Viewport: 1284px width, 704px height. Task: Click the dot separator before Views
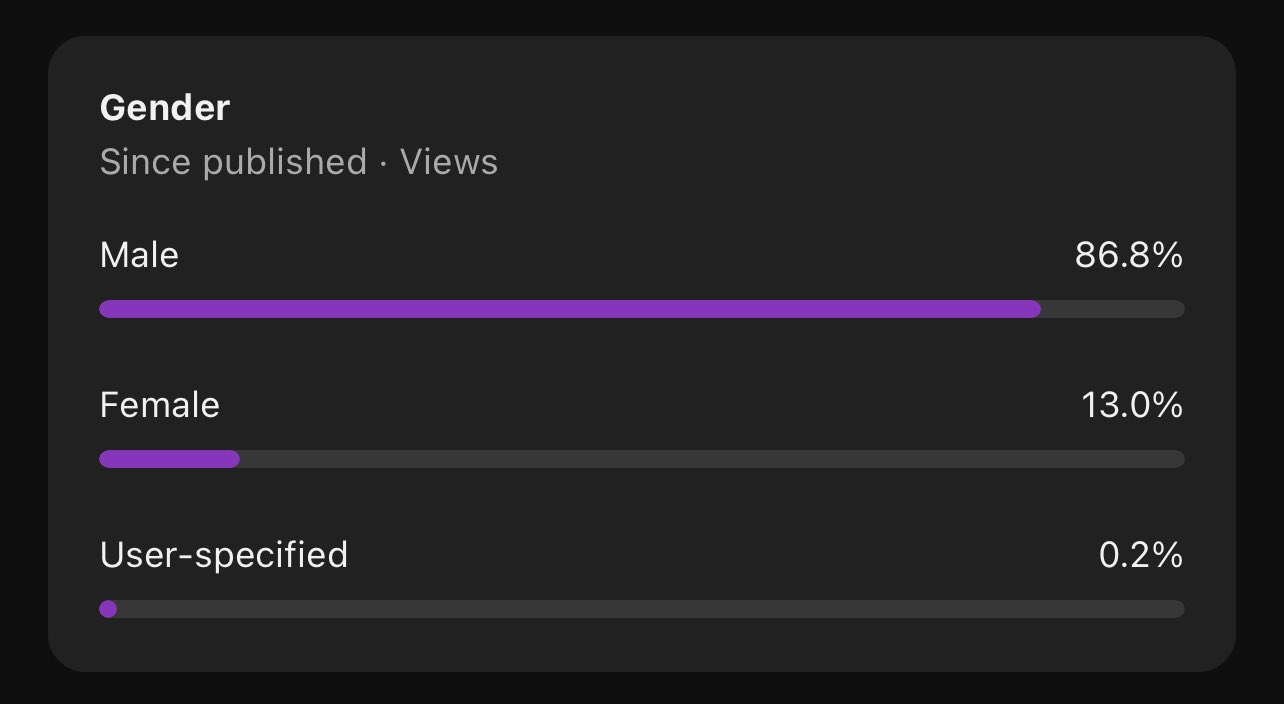click(384, 163)
